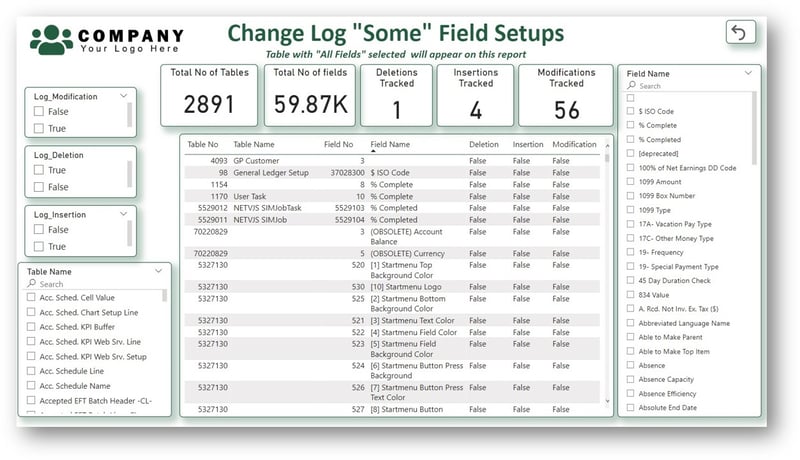
Task: Click the Deletions Tracked card
Action: [396, 95]
